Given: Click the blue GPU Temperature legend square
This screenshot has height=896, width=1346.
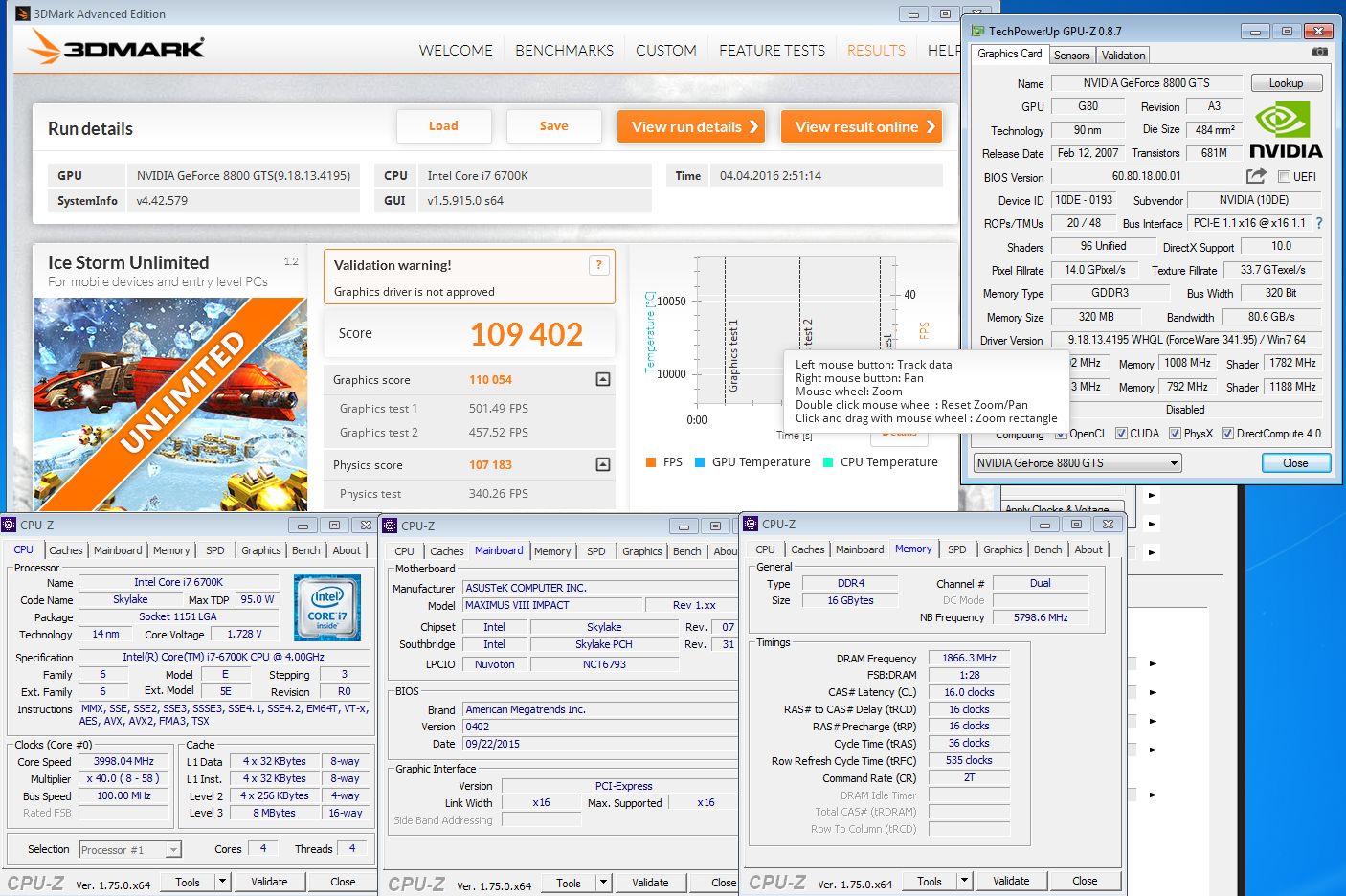Looking at the screenshot, I should pos(700,462).
